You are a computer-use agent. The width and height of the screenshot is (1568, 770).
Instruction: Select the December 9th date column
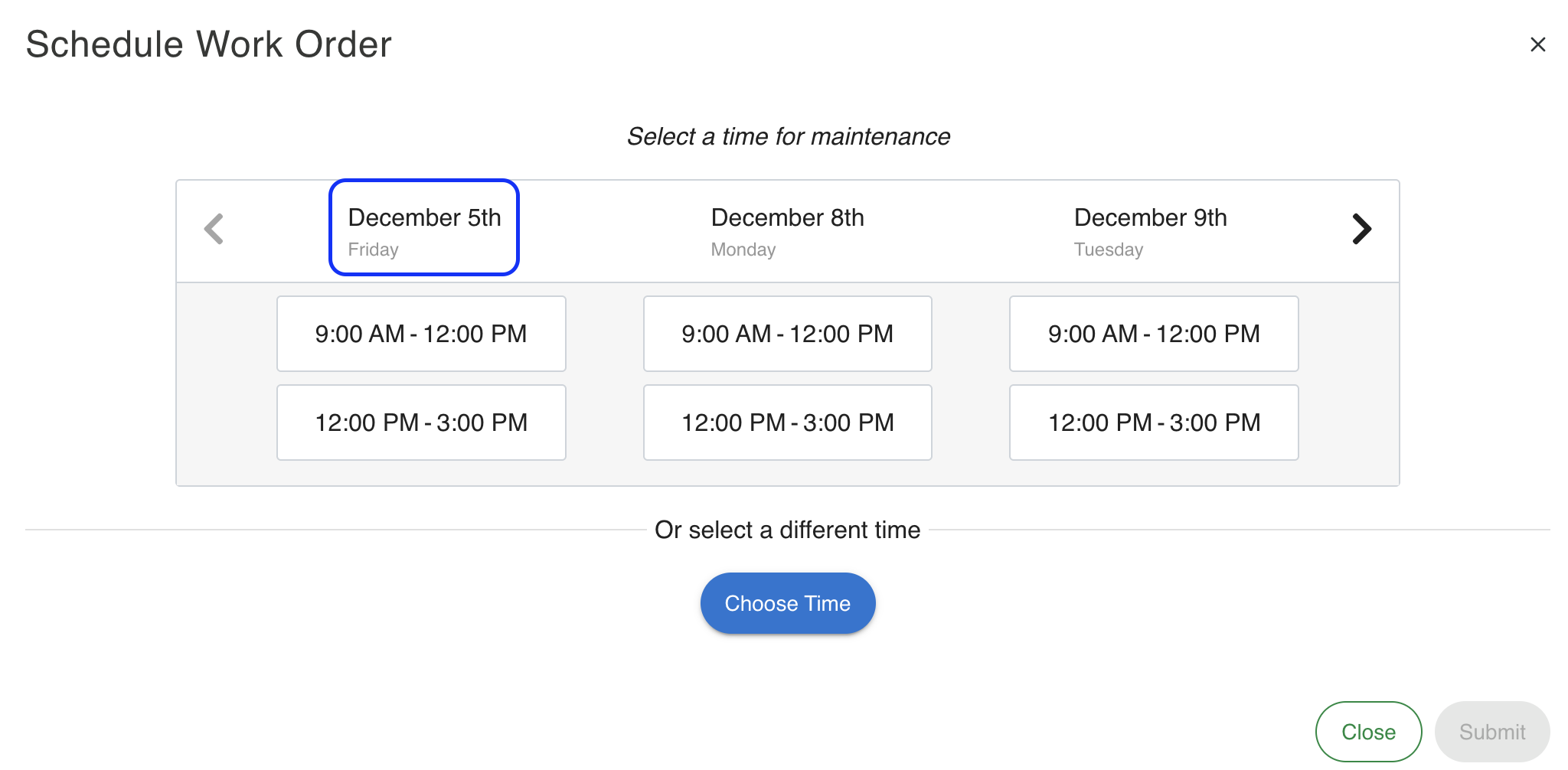[x=1150, y=228]
